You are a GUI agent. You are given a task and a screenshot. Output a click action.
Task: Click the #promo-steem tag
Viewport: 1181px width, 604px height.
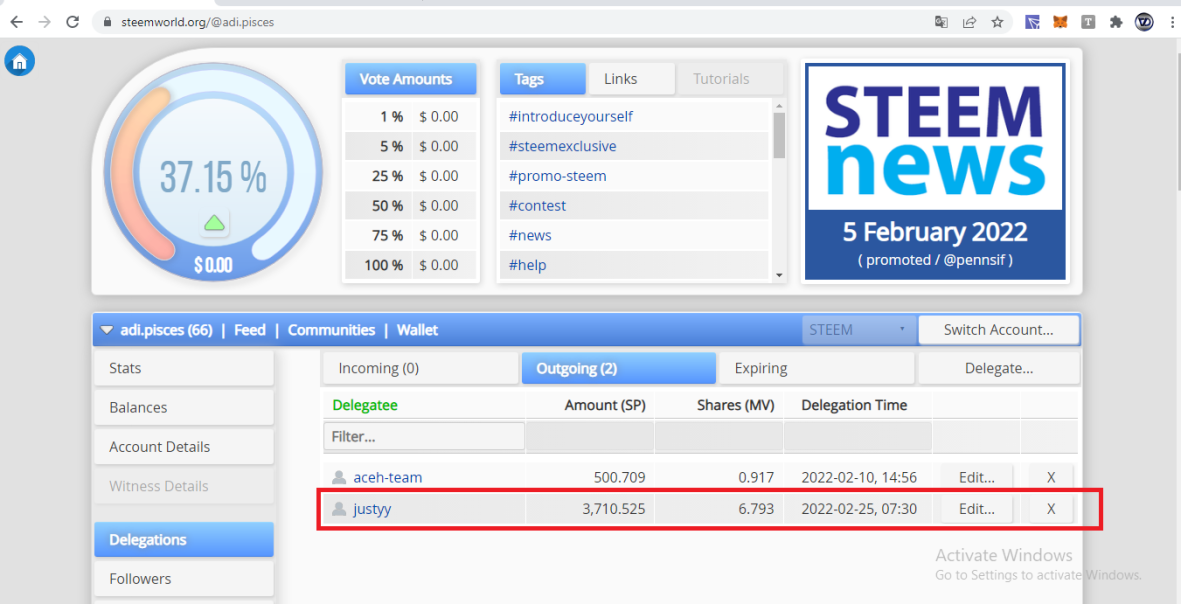(557, 176)
